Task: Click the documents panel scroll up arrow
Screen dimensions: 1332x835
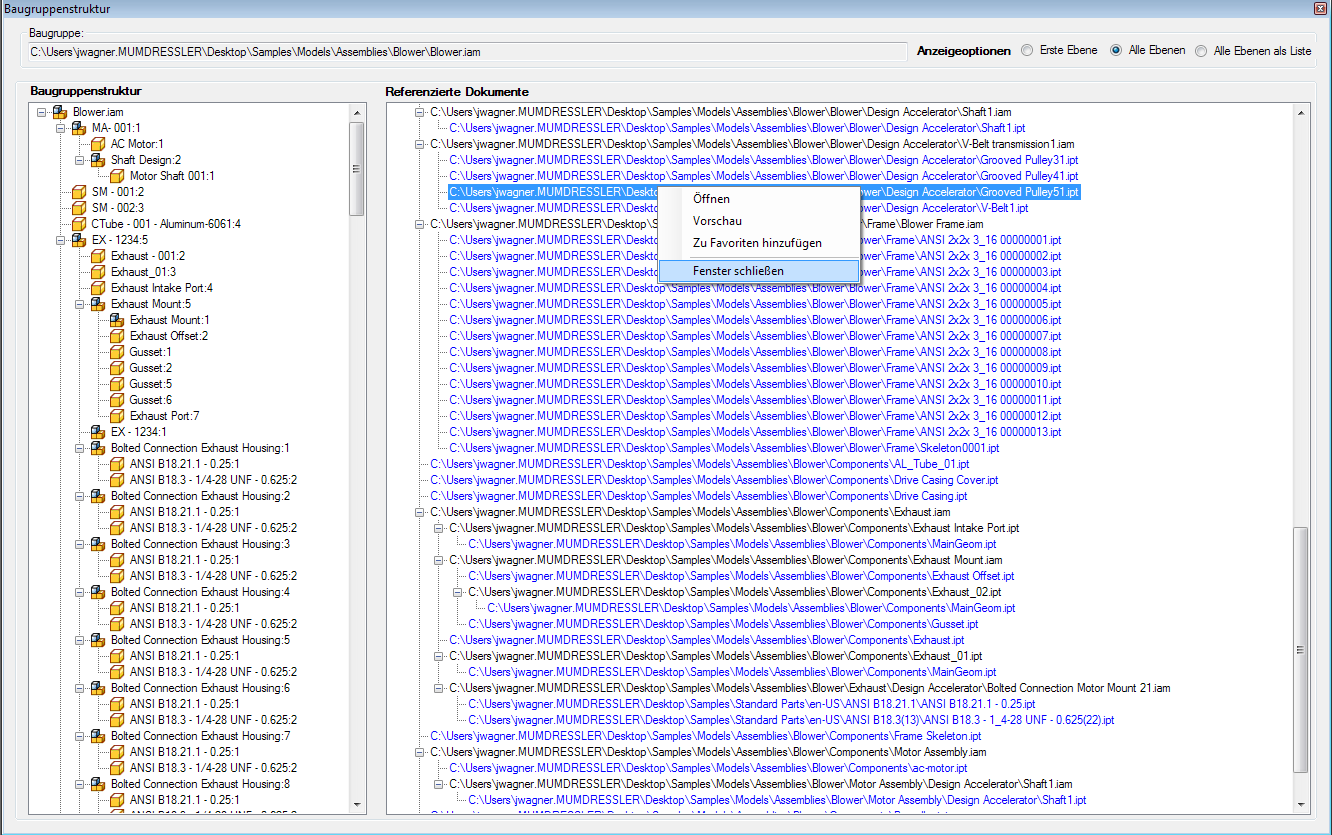Action: 1301,112
